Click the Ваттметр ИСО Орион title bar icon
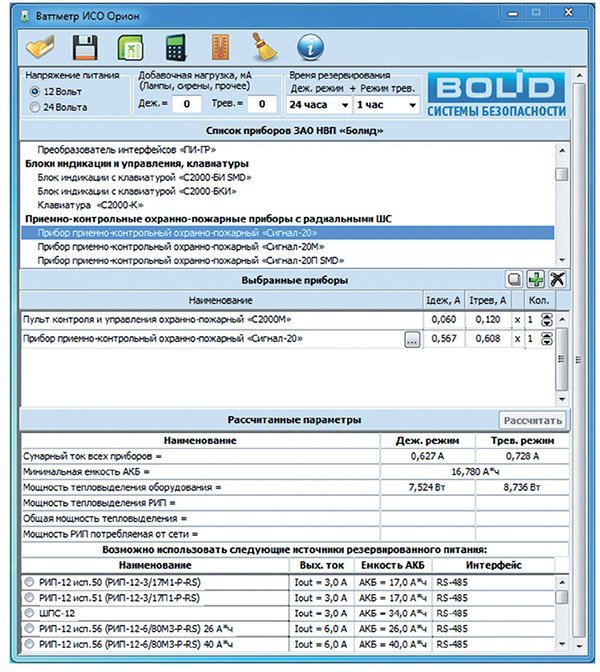This screenshot has height=672, width=600. click(x=25, y=16)
